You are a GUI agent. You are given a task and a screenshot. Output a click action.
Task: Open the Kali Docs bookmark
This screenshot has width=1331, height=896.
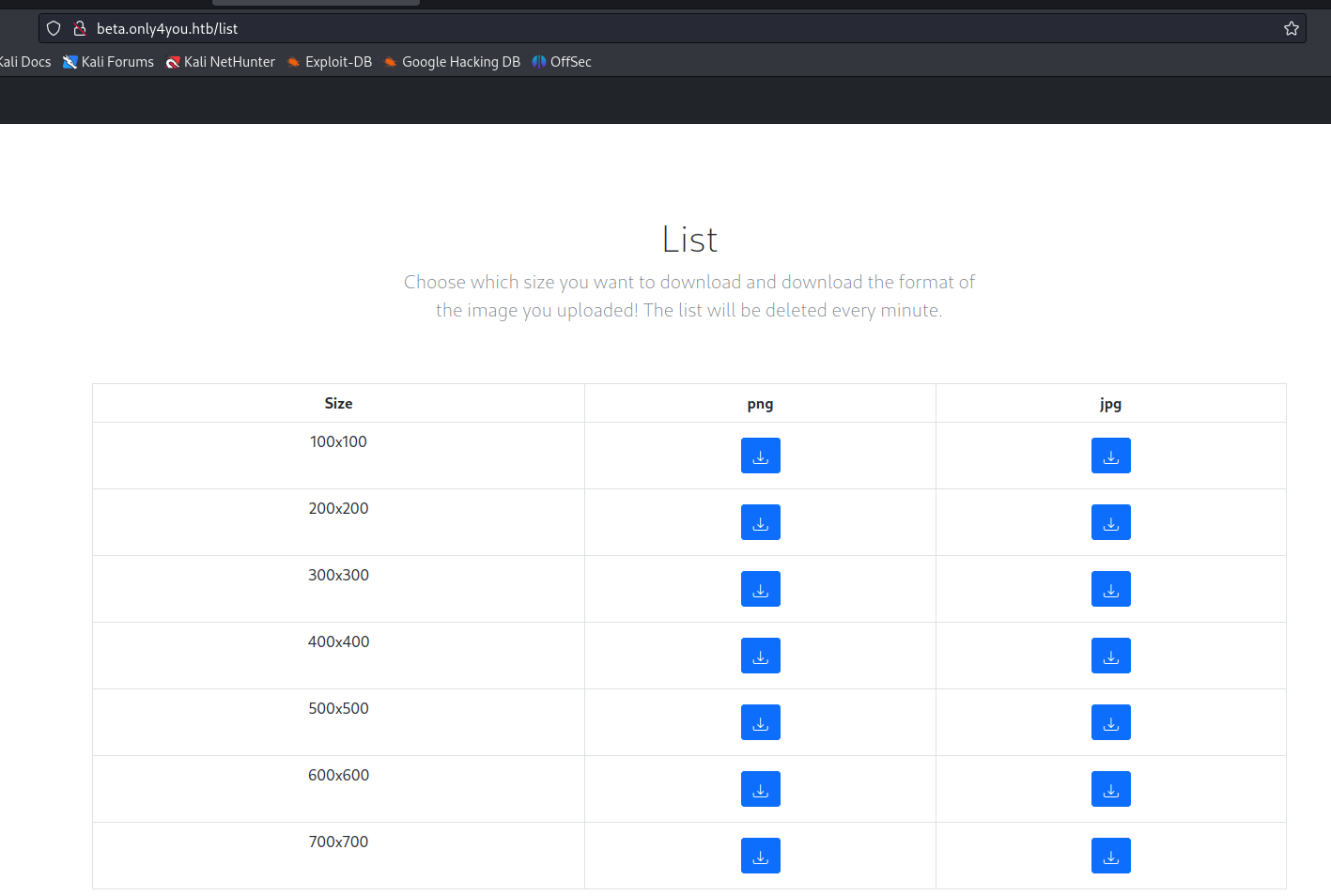click(x=25, y=62)
